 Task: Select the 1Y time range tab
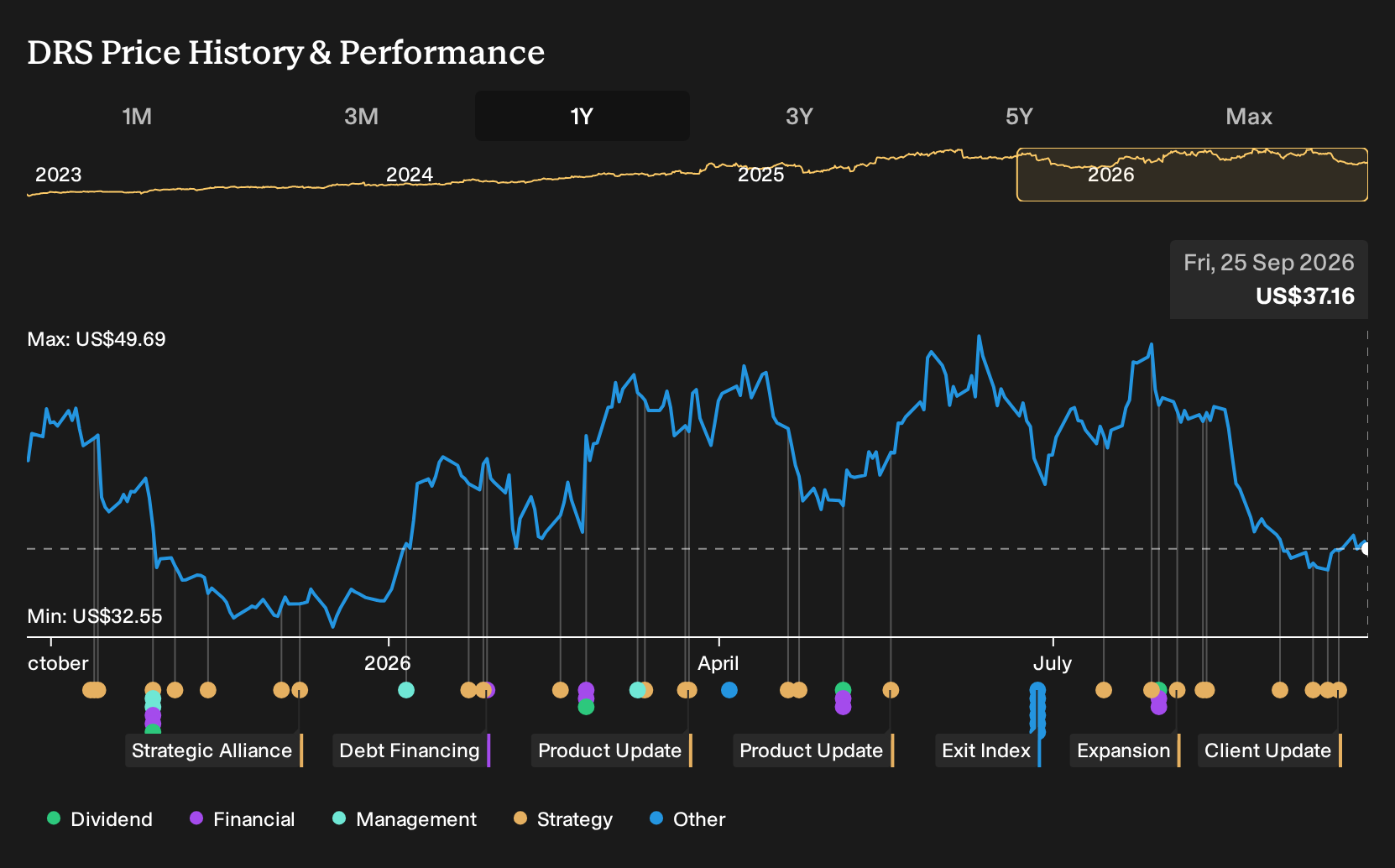(x=582, y=116)
